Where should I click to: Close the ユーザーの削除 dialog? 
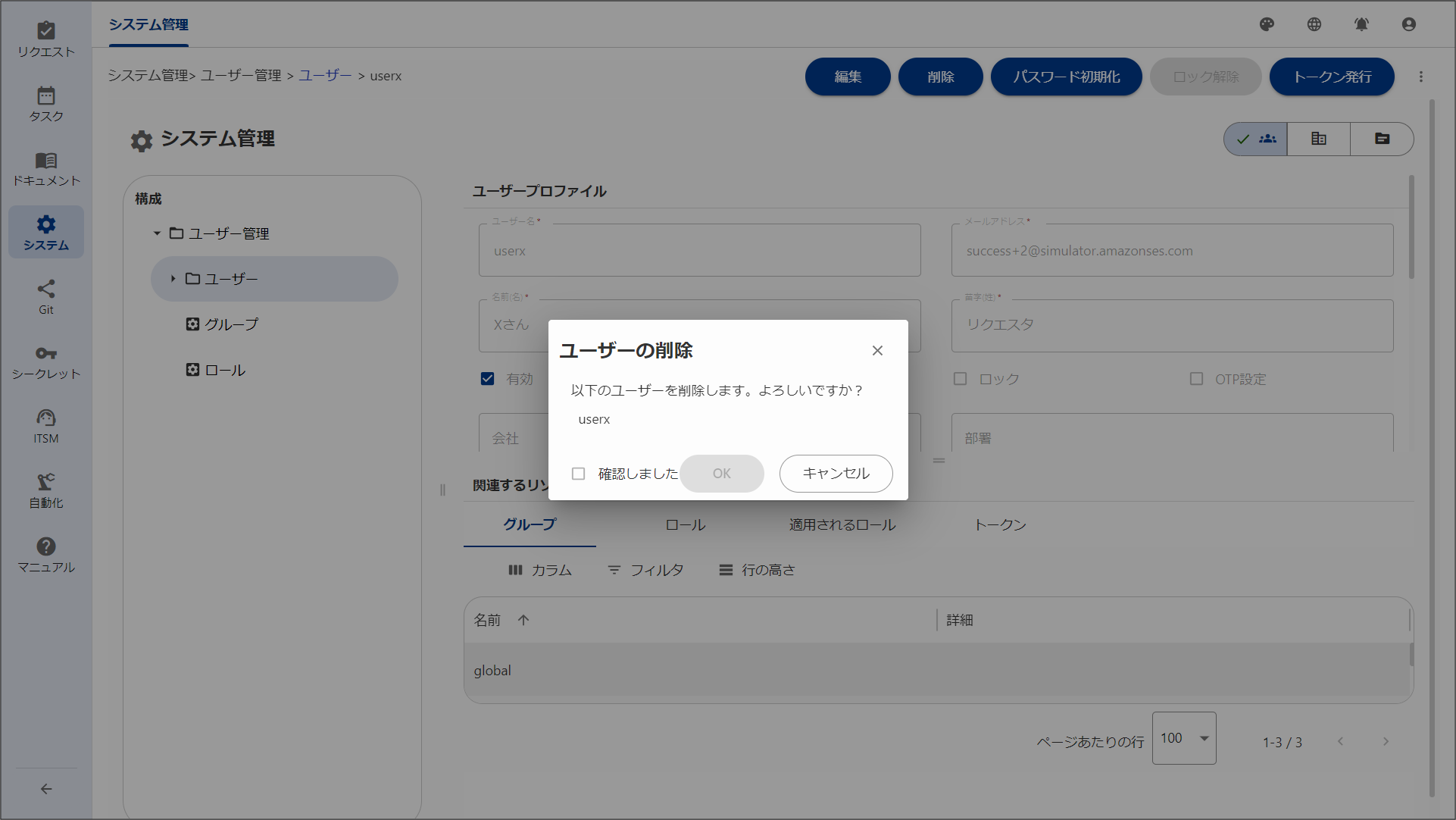877,350
